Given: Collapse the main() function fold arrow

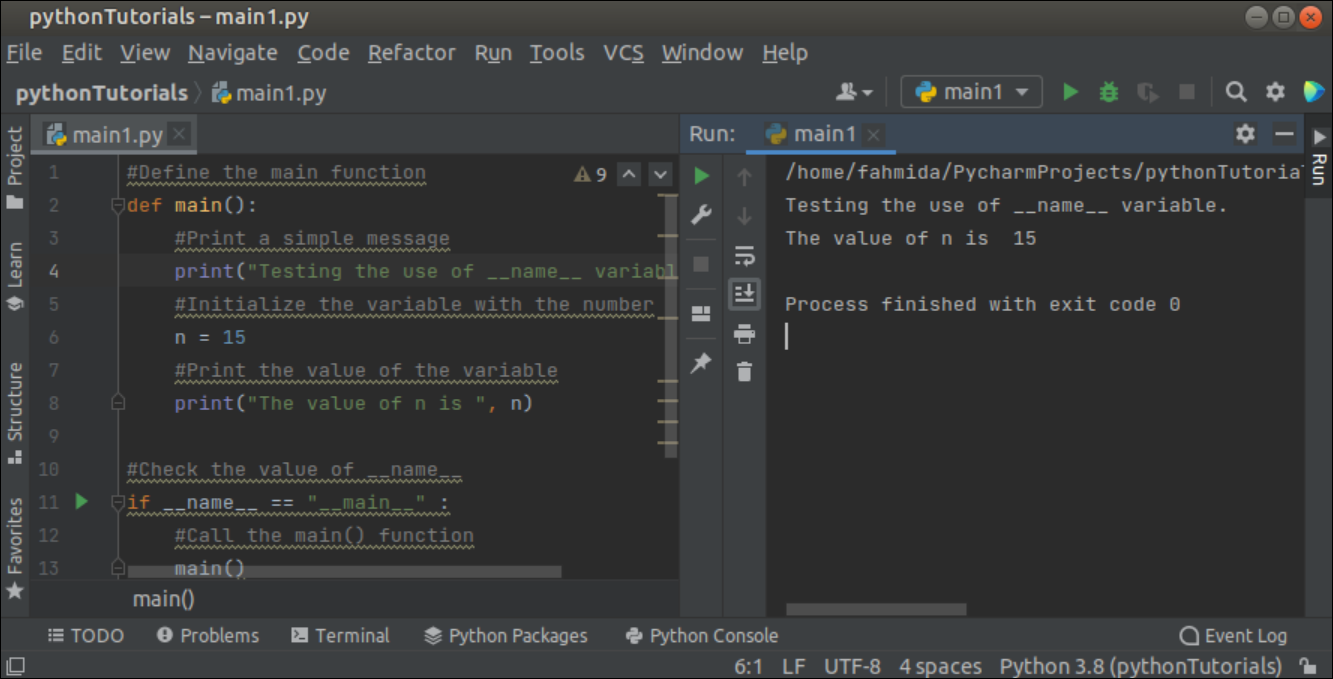Looking at the screenshot, I should pyautogui.click(x=117, y=205).
